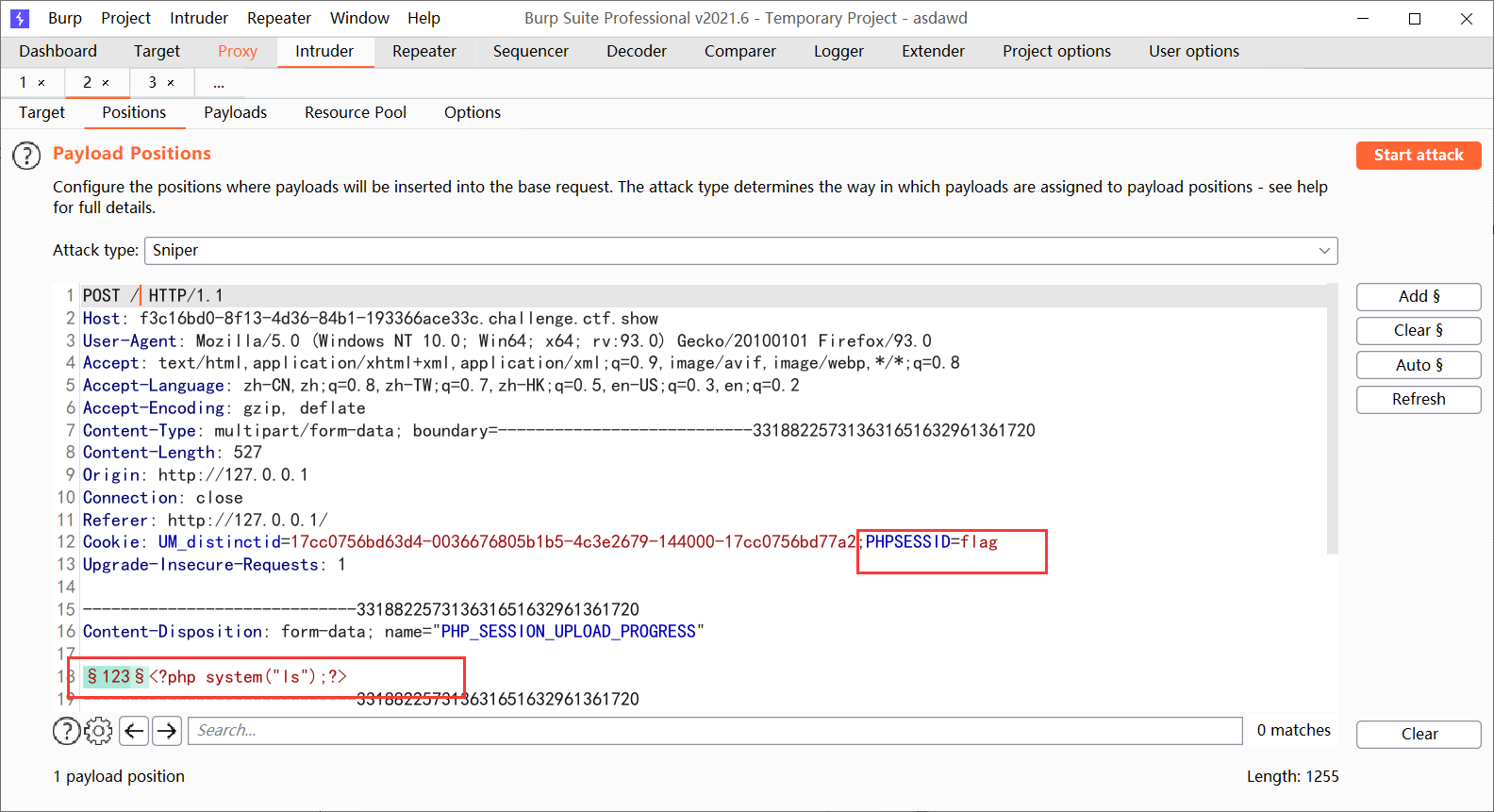Click the search Clear button
This screenshot has height=812, width=1494.
[1419, 735]
